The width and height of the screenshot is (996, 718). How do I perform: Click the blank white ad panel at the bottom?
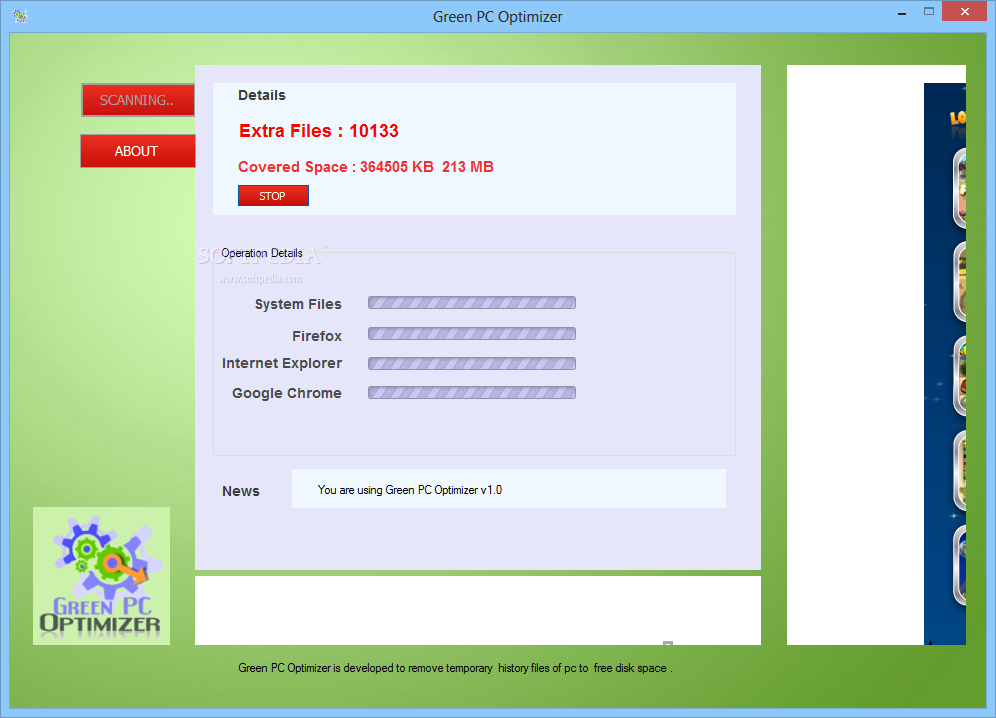(478, 611)
